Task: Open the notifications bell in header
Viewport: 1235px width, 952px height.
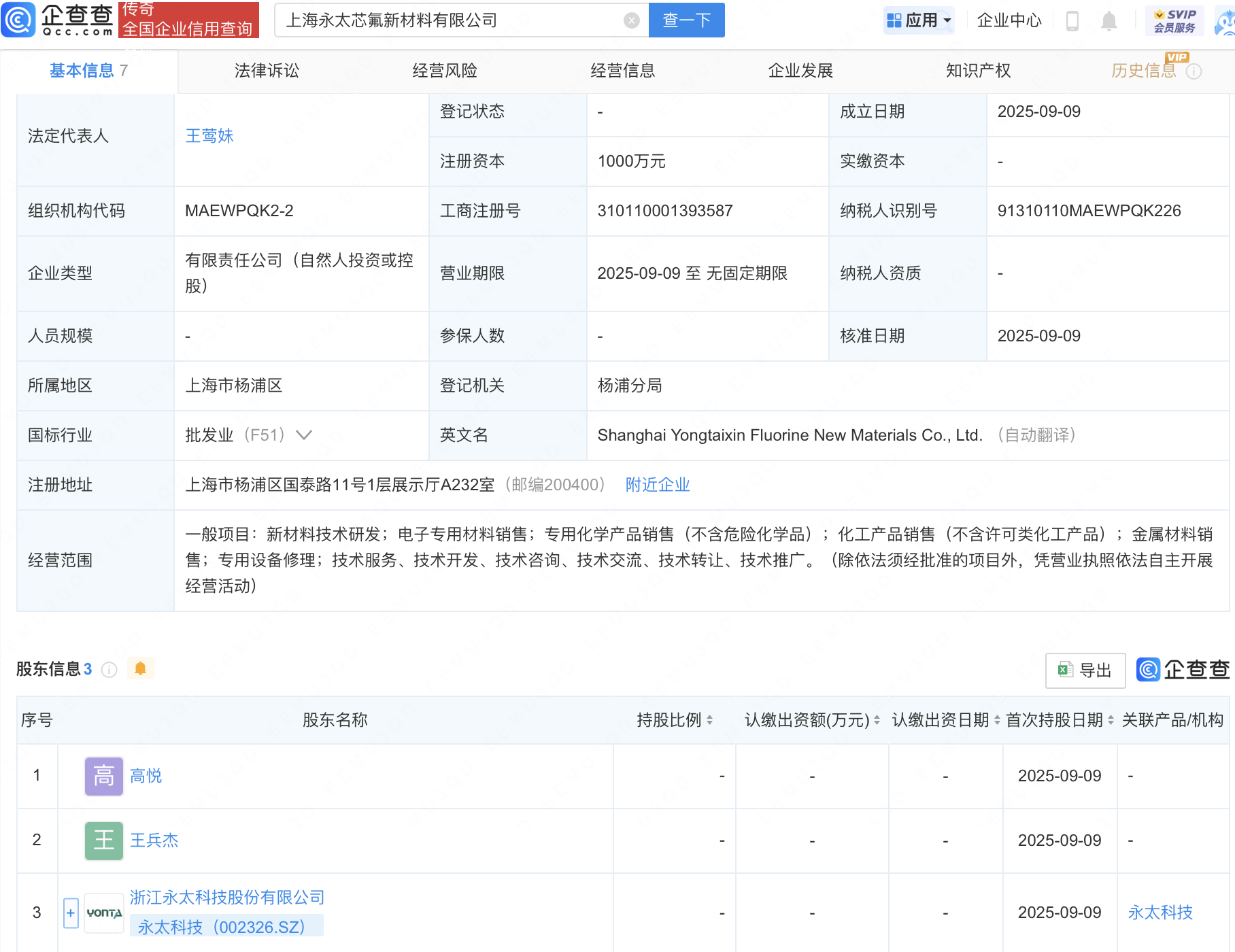Action: click(x=1109, y=20)
